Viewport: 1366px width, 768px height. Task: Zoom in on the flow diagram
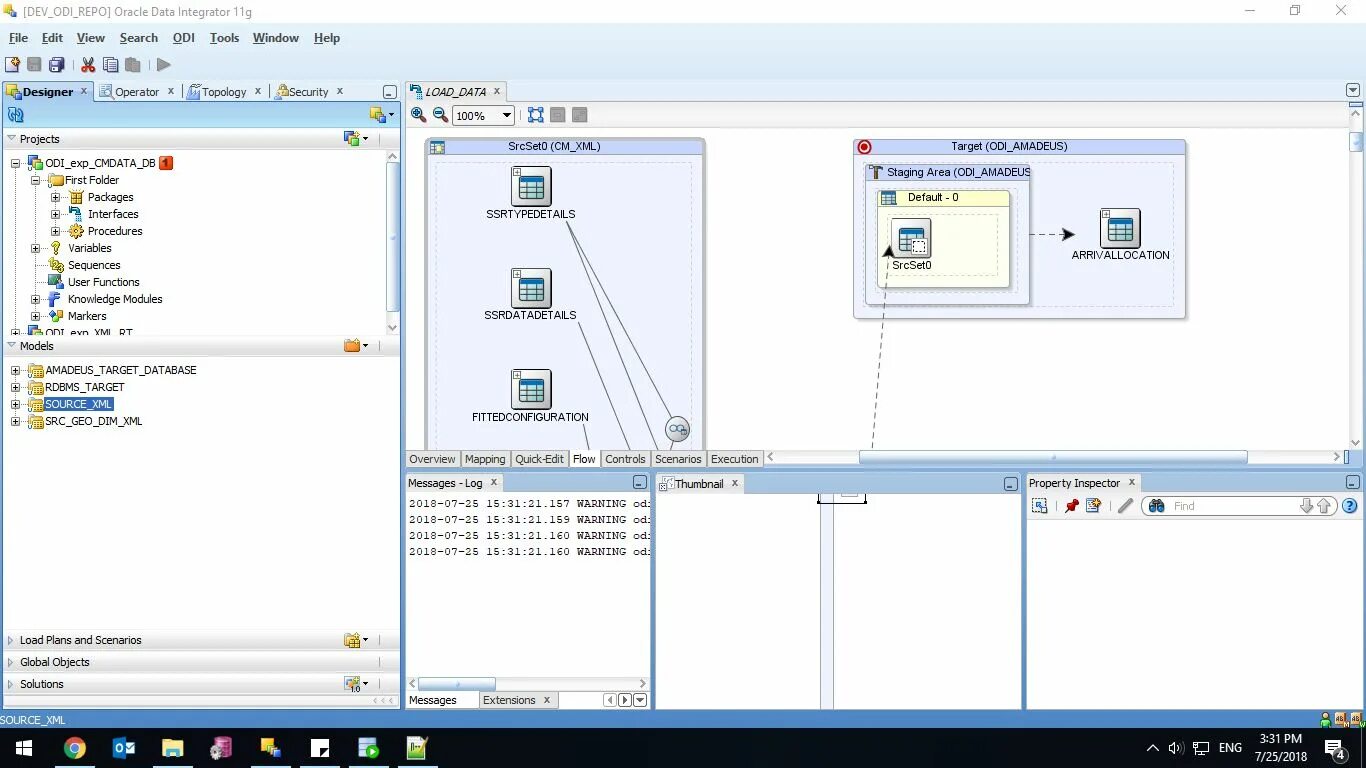tap(419, 115)
